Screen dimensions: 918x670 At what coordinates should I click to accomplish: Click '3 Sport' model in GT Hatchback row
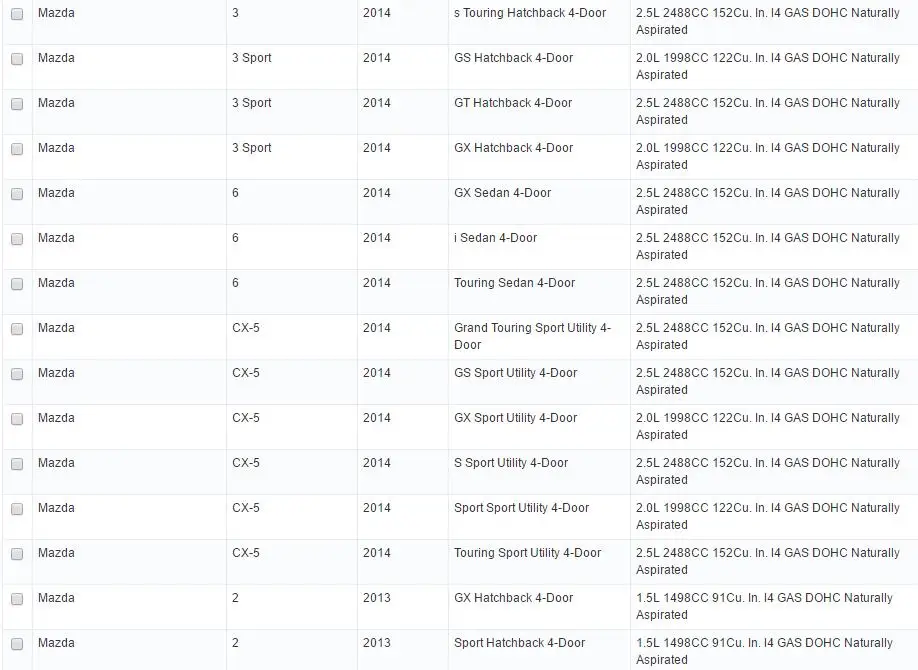click(x=252, y=103)
